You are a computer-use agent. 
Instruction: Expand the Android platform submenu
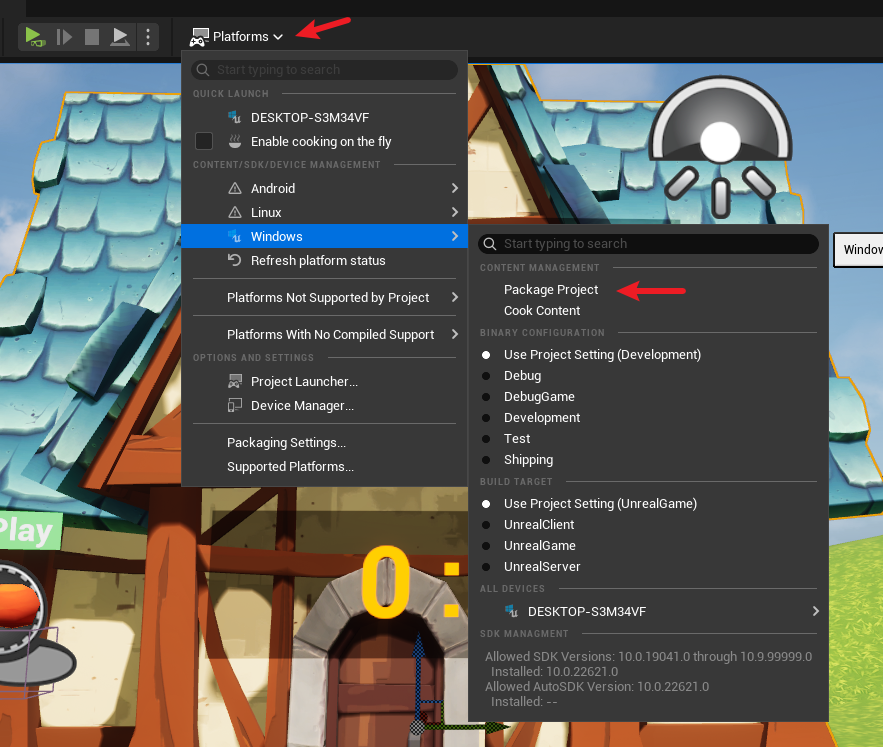(x=324, y=188)
